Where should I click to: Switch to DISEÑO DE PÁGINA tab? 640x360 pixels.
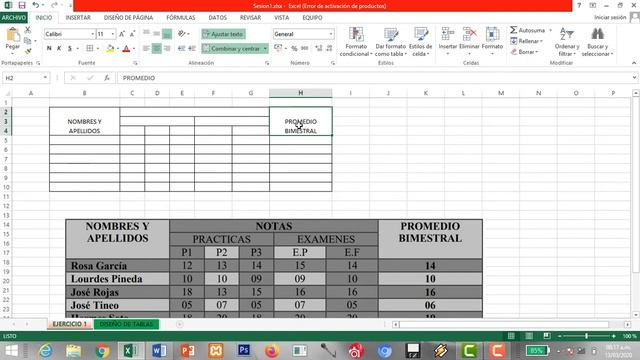click(128, 18)
